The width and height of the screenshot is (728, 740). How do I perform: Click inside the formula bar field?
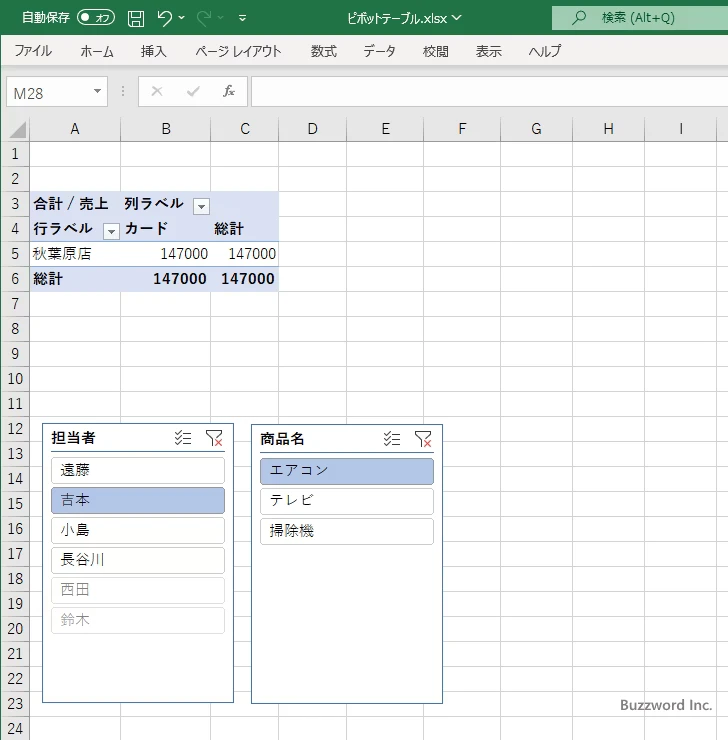489,92
